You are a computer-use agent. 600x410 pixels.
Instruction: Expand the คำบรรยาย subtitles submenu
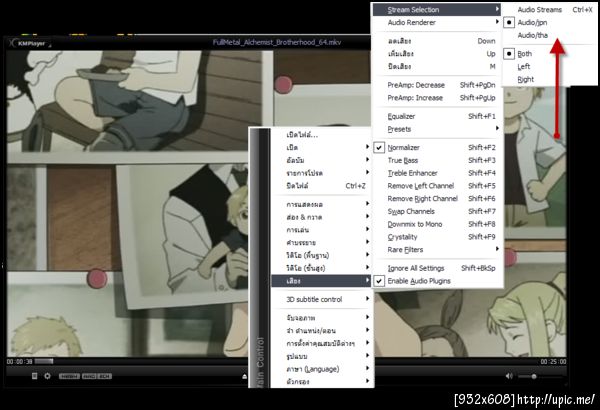[321, 242]
